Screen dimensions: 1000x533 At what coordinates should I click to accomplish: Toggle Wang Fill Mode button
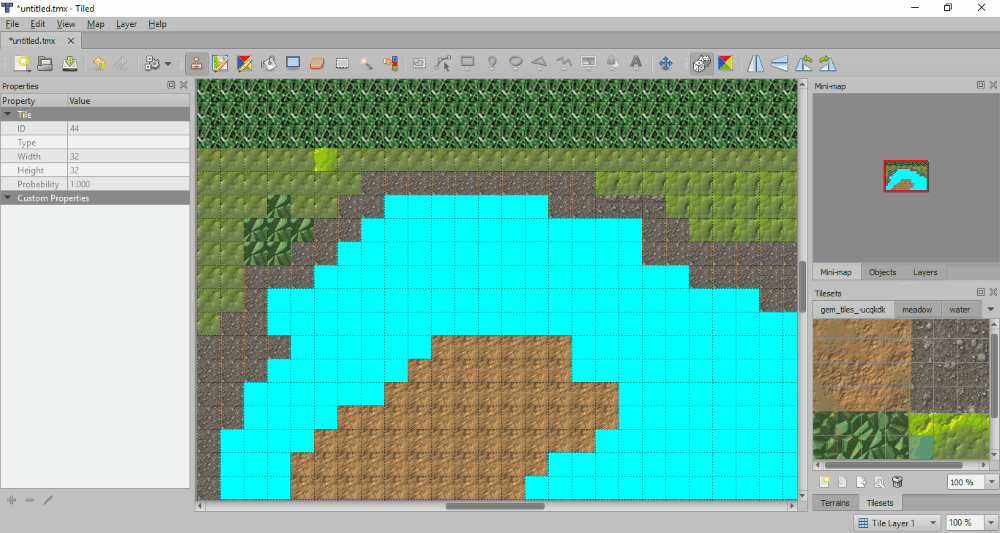tap(726, 63)
